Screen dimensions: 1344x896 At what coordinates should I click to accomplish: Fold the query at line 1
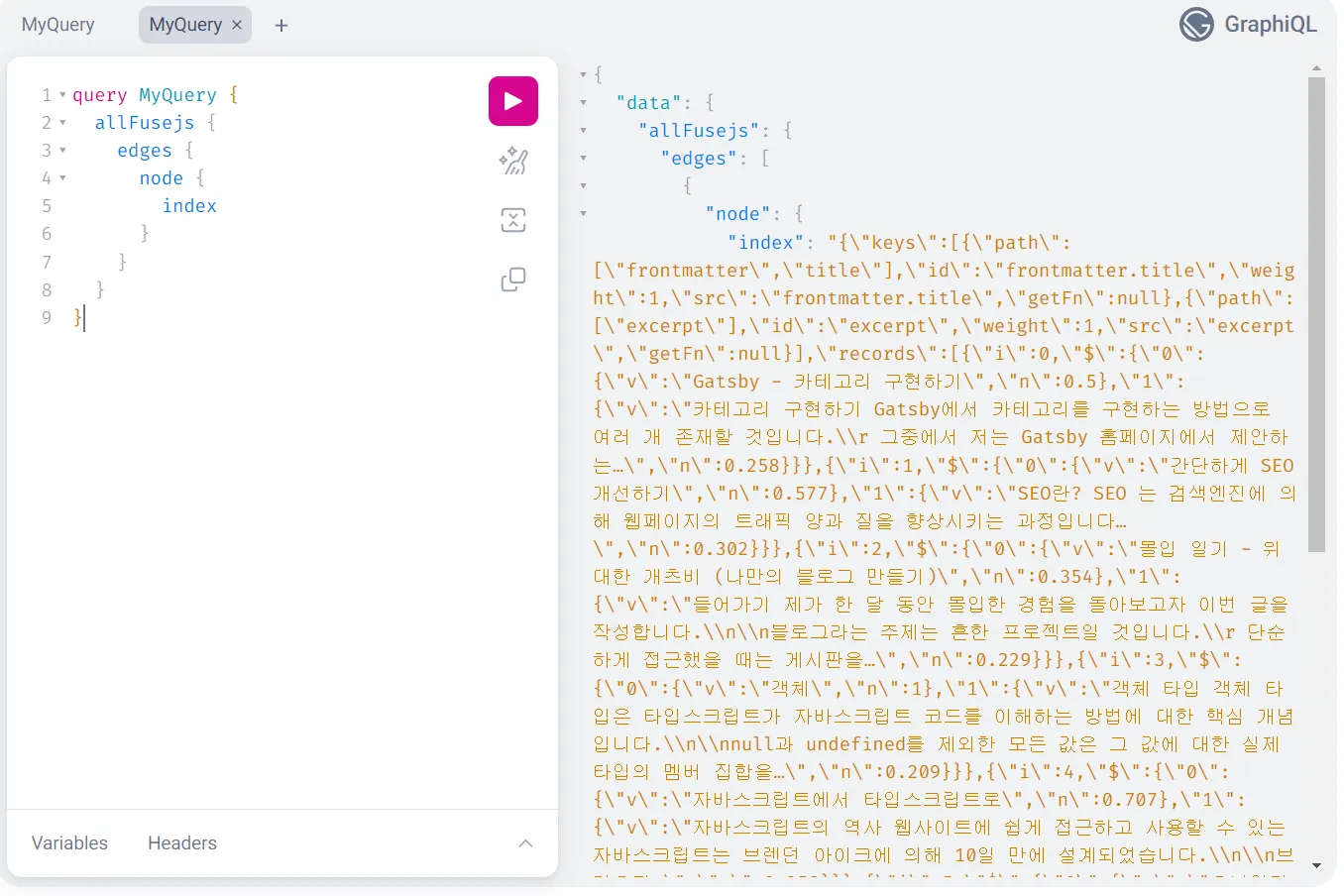(x=62, y=94)
